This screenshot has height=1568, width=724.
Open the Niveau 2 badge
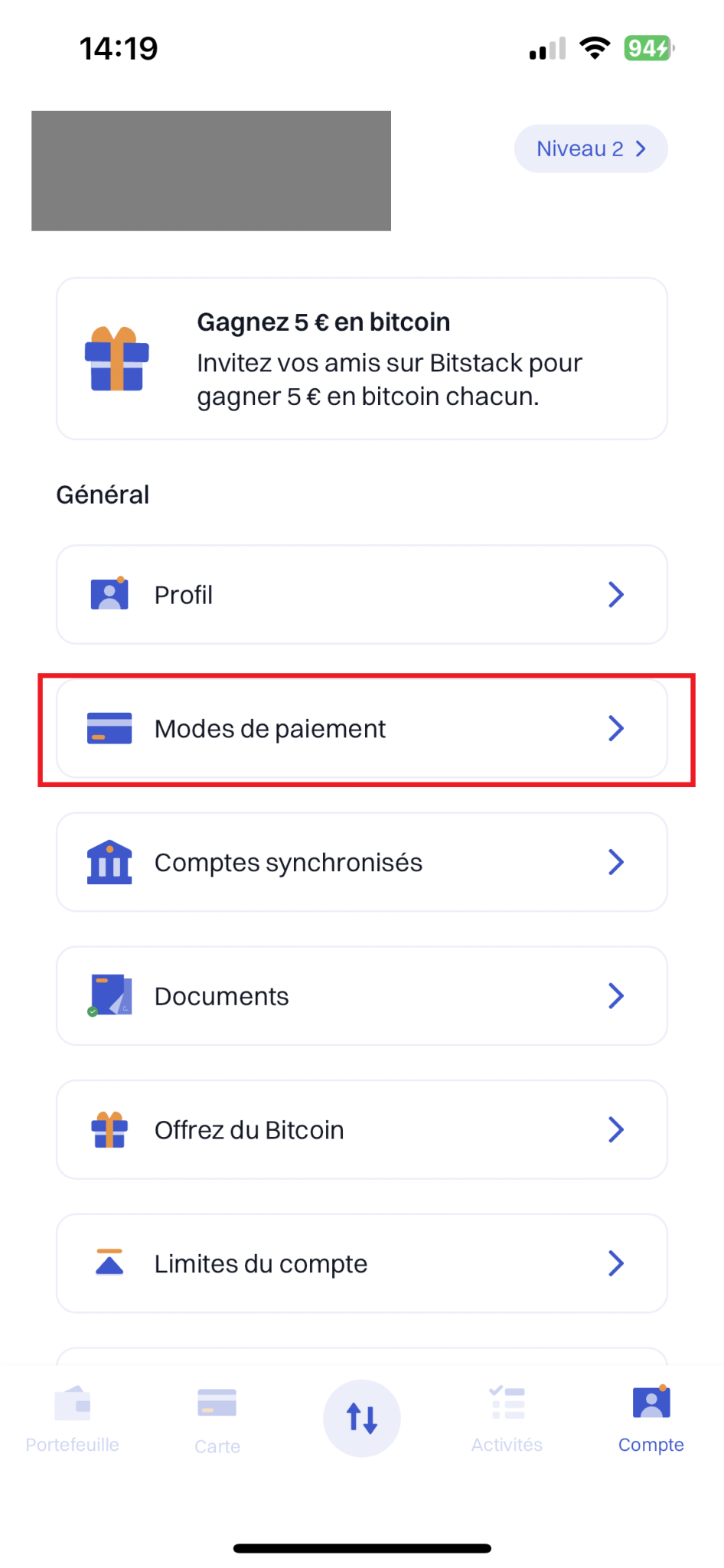tap(589, 148)
